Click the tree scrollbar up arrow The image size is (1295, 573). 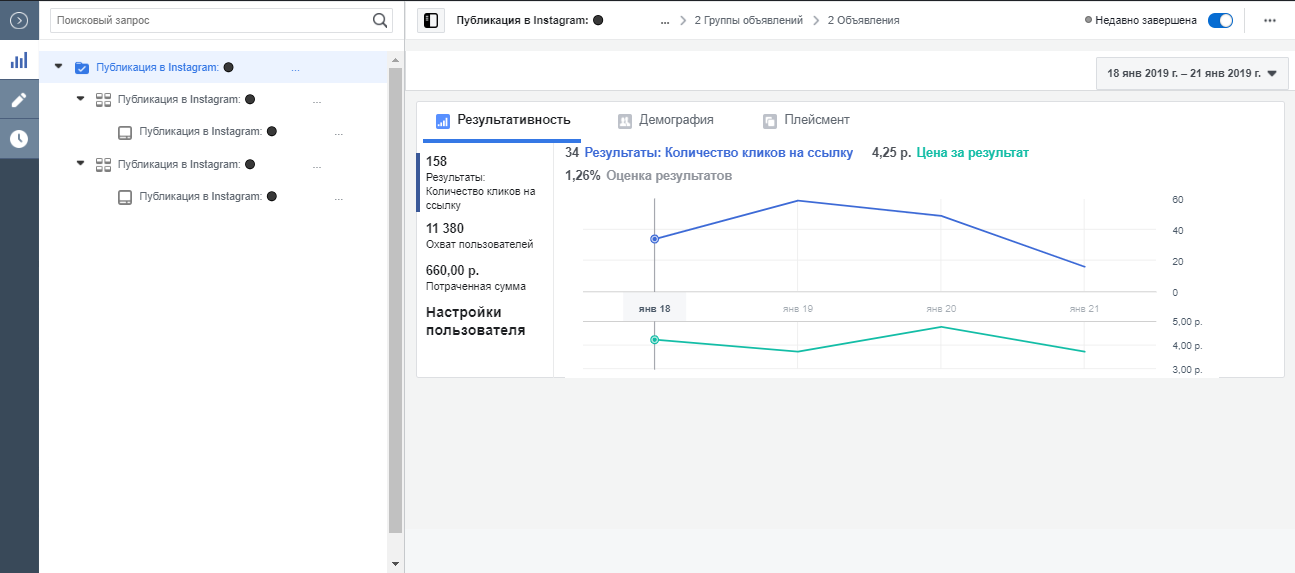395,60
